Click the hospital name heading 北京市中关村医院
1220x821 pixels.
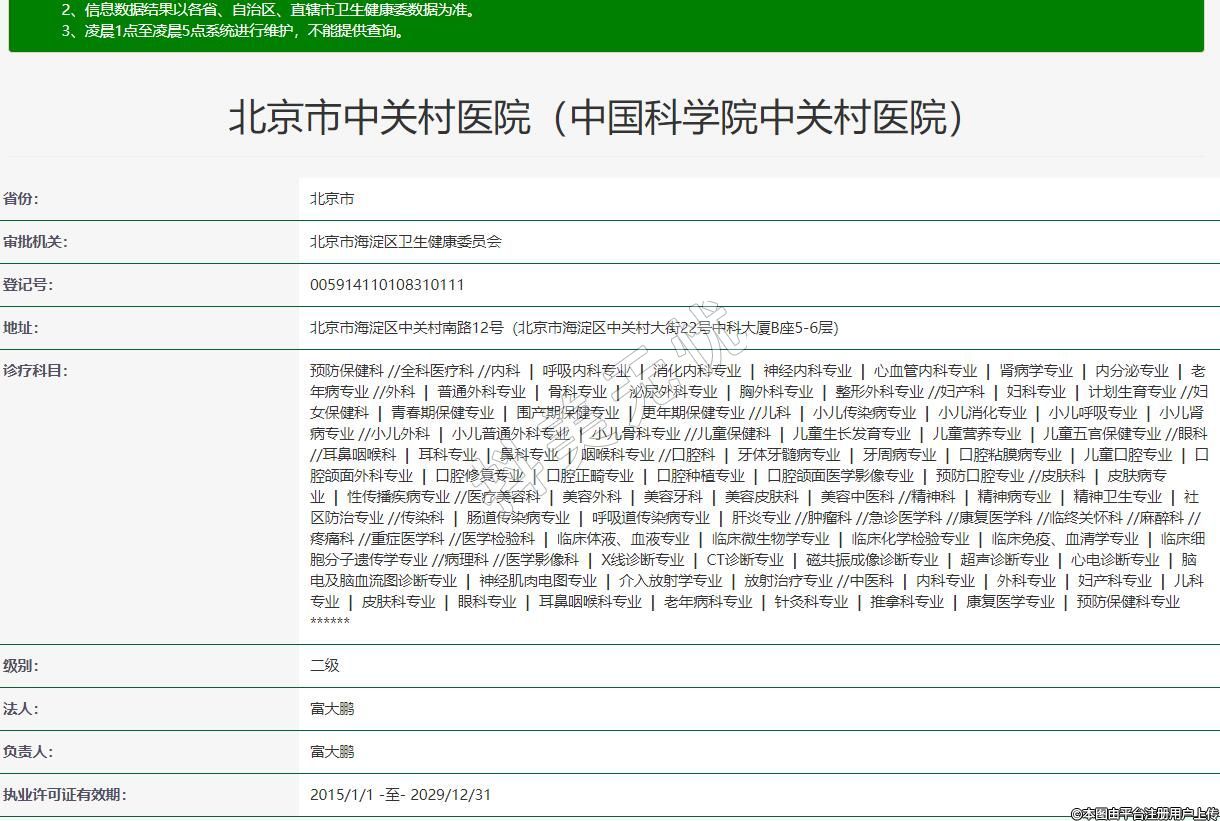click(598, 118)
